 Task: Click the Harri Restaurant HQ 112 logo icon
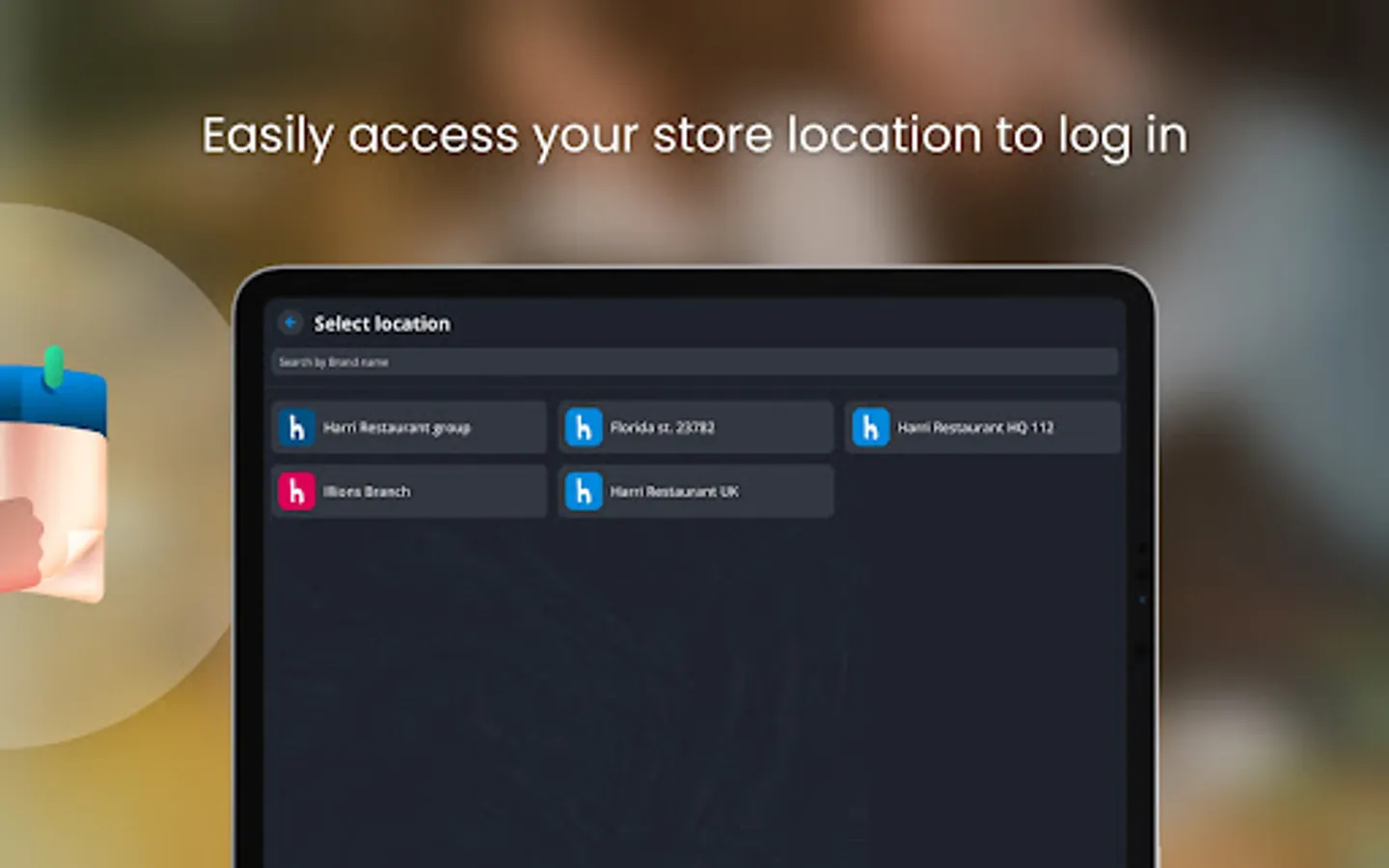(x=870, y=427)
